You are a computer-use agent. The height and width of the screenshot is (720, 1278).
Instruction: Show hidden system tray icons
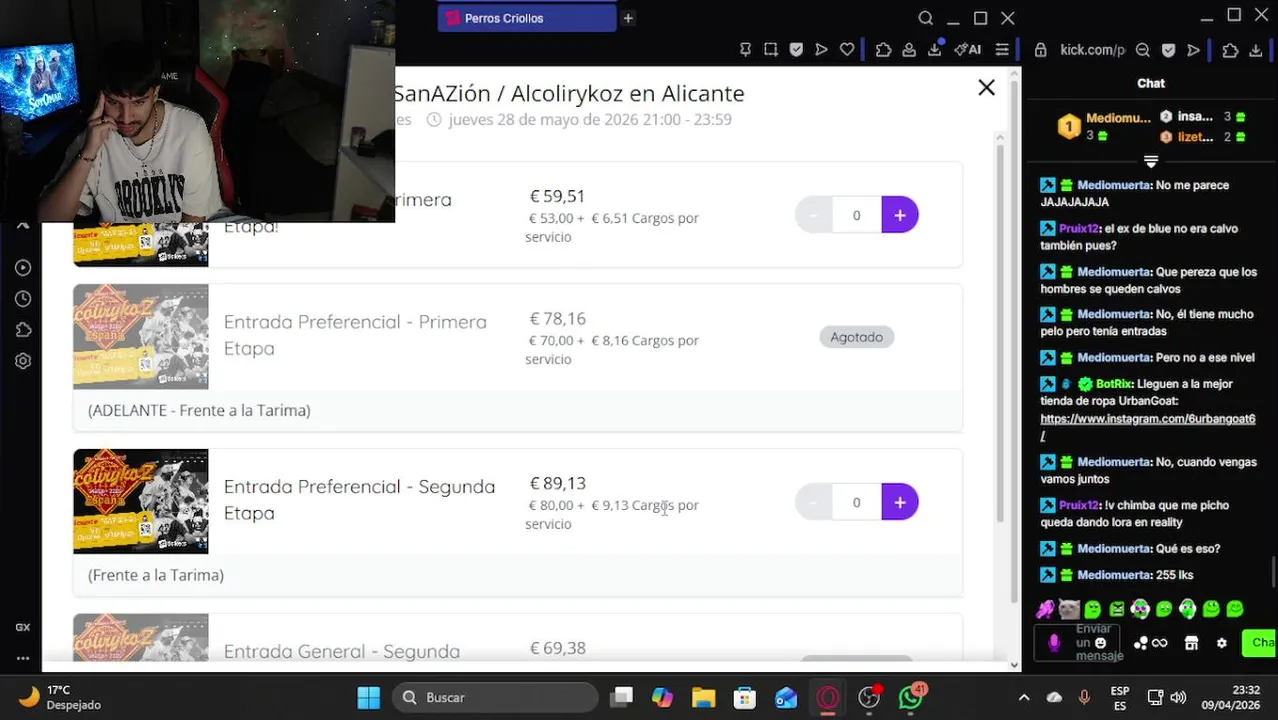tap(1023, 697)
